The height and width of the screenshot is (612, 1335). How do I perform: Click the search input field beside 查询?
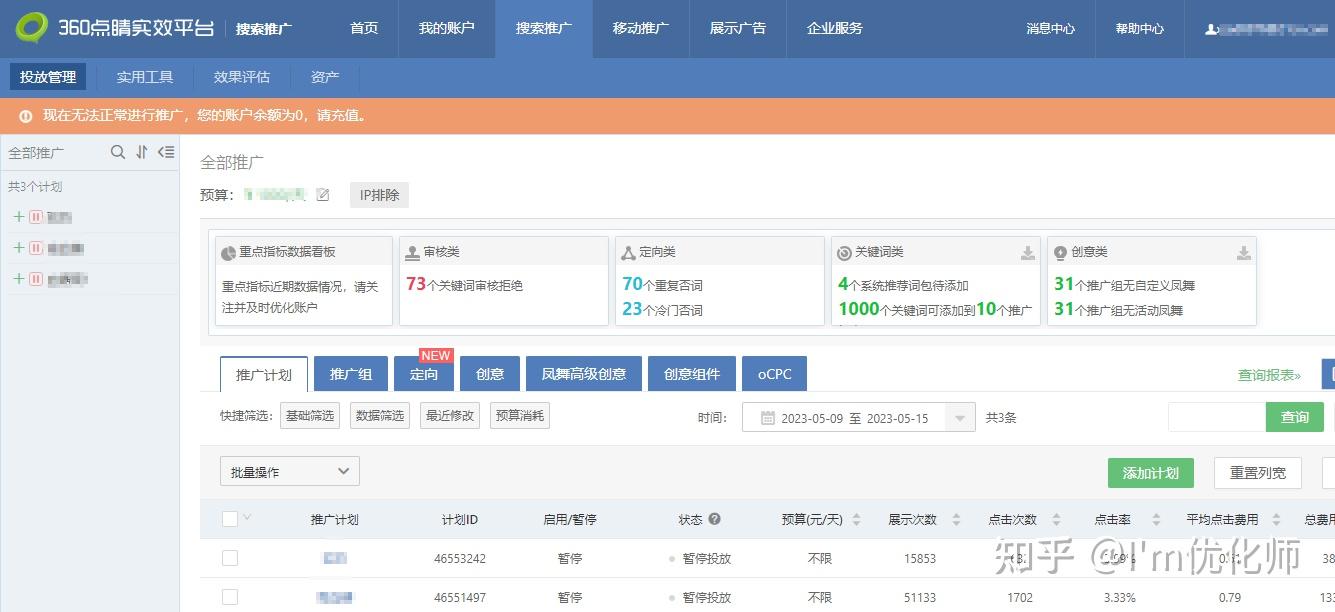[x=1216, y=417]
